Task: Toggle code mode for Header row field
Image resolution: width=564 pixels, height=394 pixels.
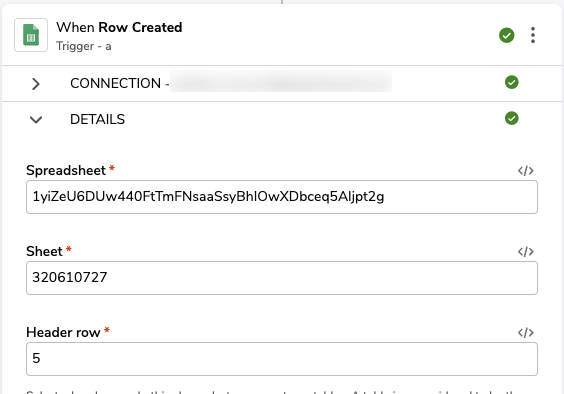Action: click(526, 332)
